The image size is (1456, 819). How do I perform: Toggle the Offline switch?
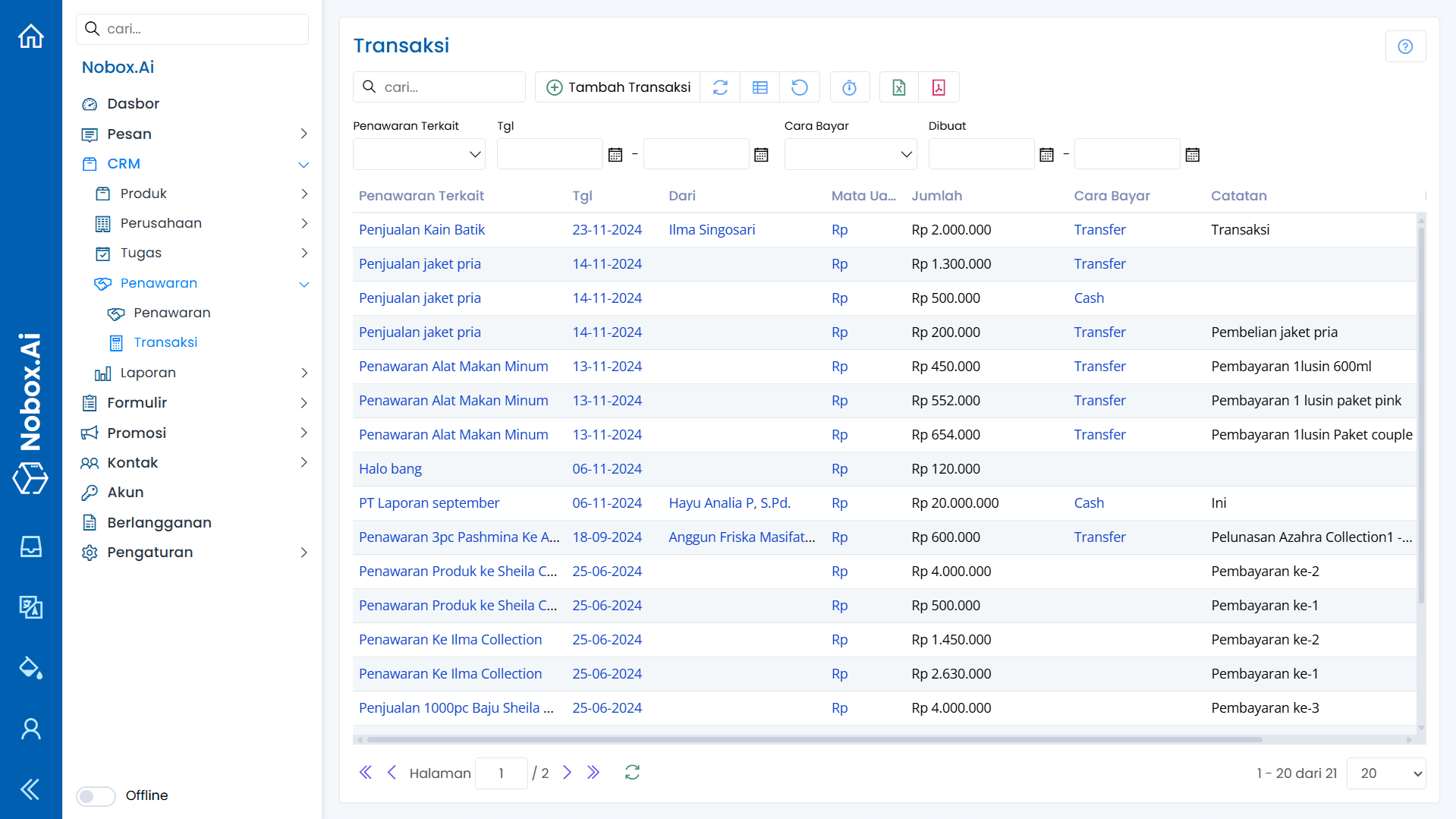[x=95, y=795]
